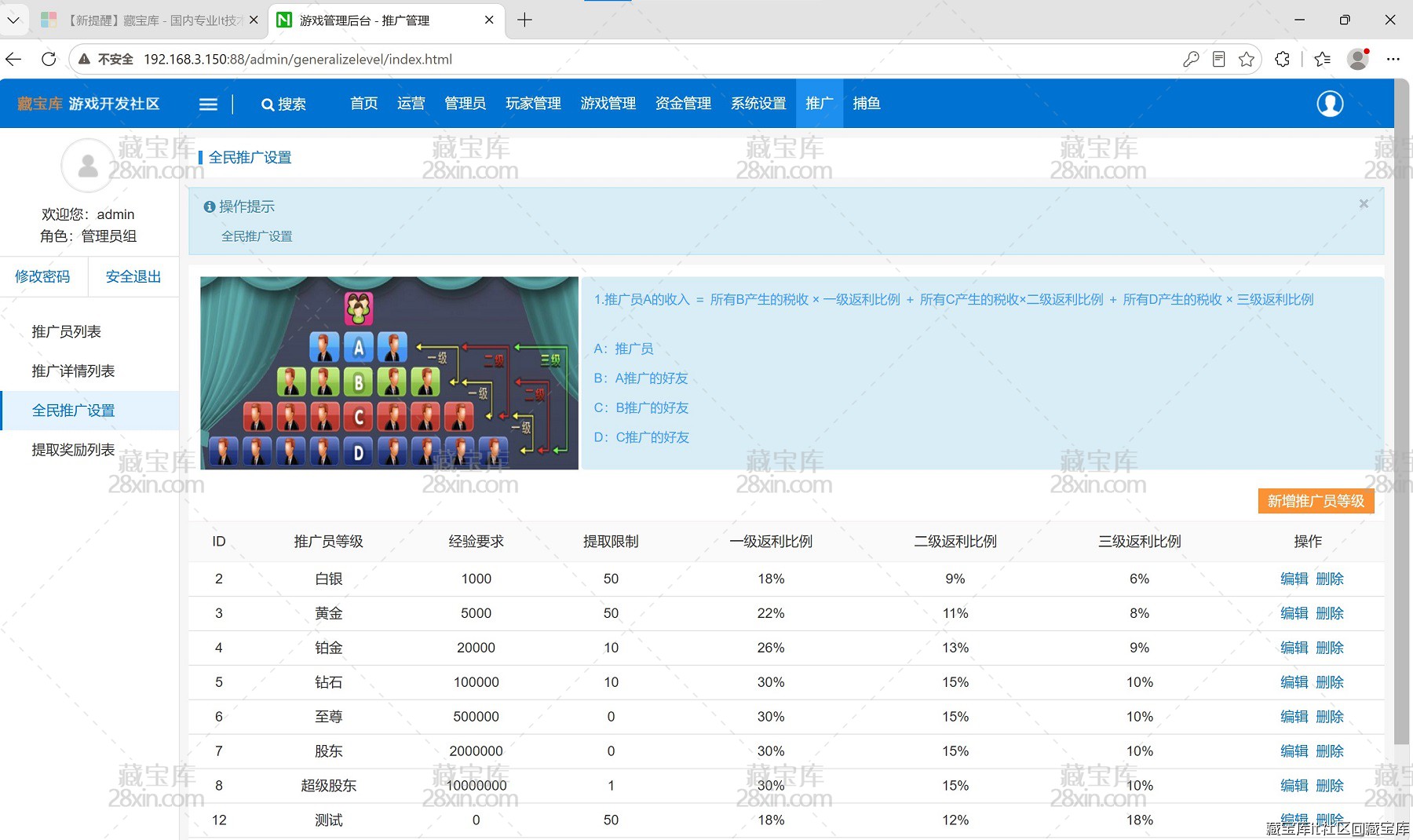
Task: Delete the 至尊 level row
Action: (x=1330, y=717)
